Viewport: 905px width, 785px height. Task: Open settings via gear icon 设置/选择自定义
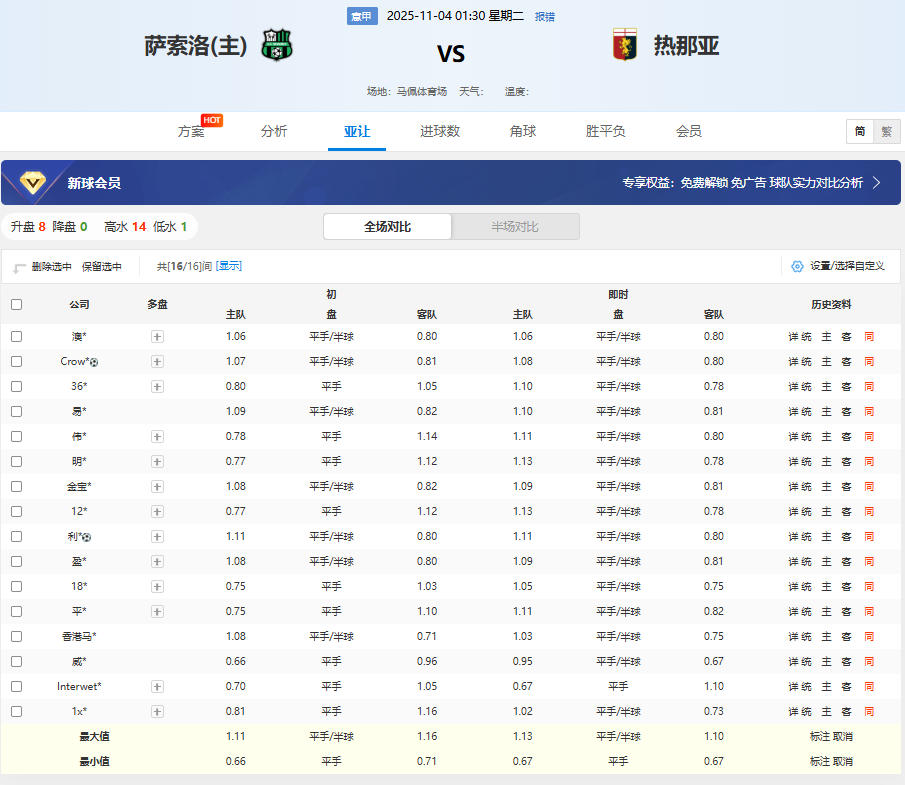click(x=797, y=266)
